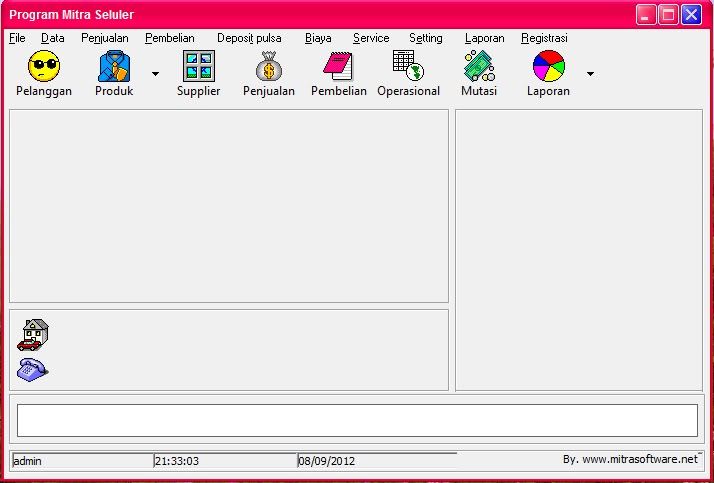Open the Pelanggan customer icon
This screenshot has width=714, height=483.
[x=44, y=66]
